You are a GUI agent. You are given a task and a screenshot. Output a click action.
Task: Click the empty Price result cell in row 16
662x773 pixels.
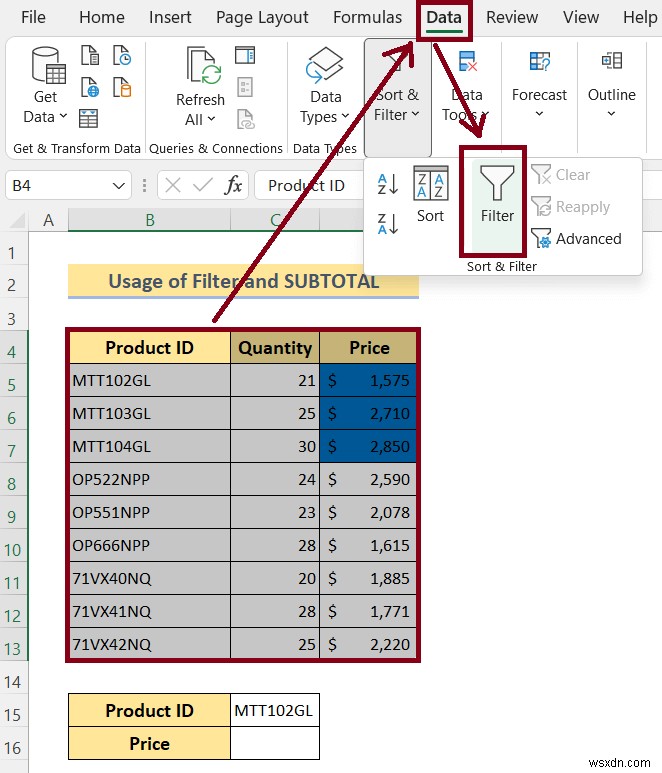tap(275, 743)
